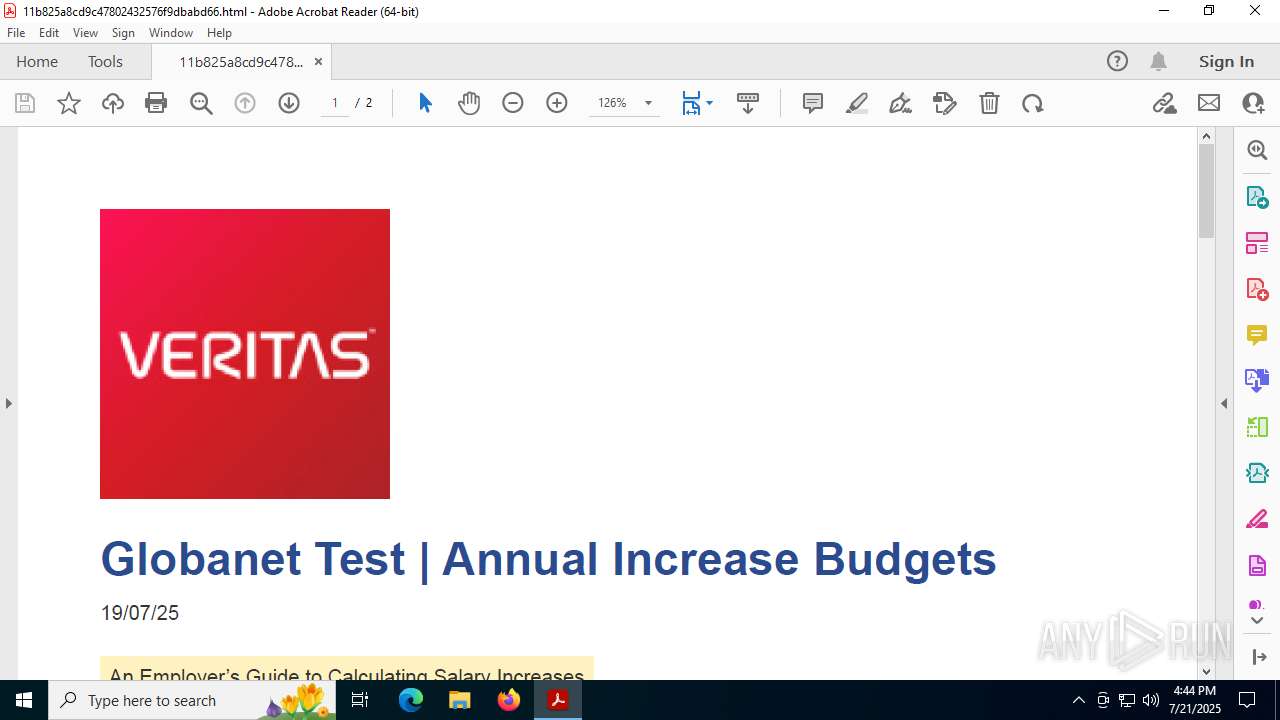The height and width of the screenshot is (720, 1280).
Task: Open Scan & OCR tool in sidebar
Action: (1257, 473)
